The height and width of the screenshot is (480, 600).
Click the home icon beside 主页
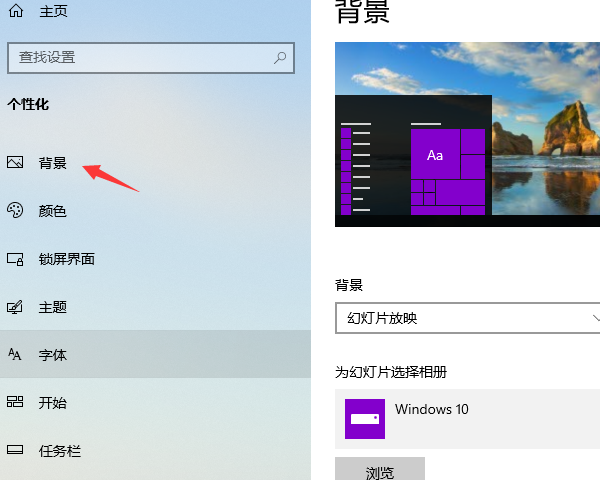point(16,11)
